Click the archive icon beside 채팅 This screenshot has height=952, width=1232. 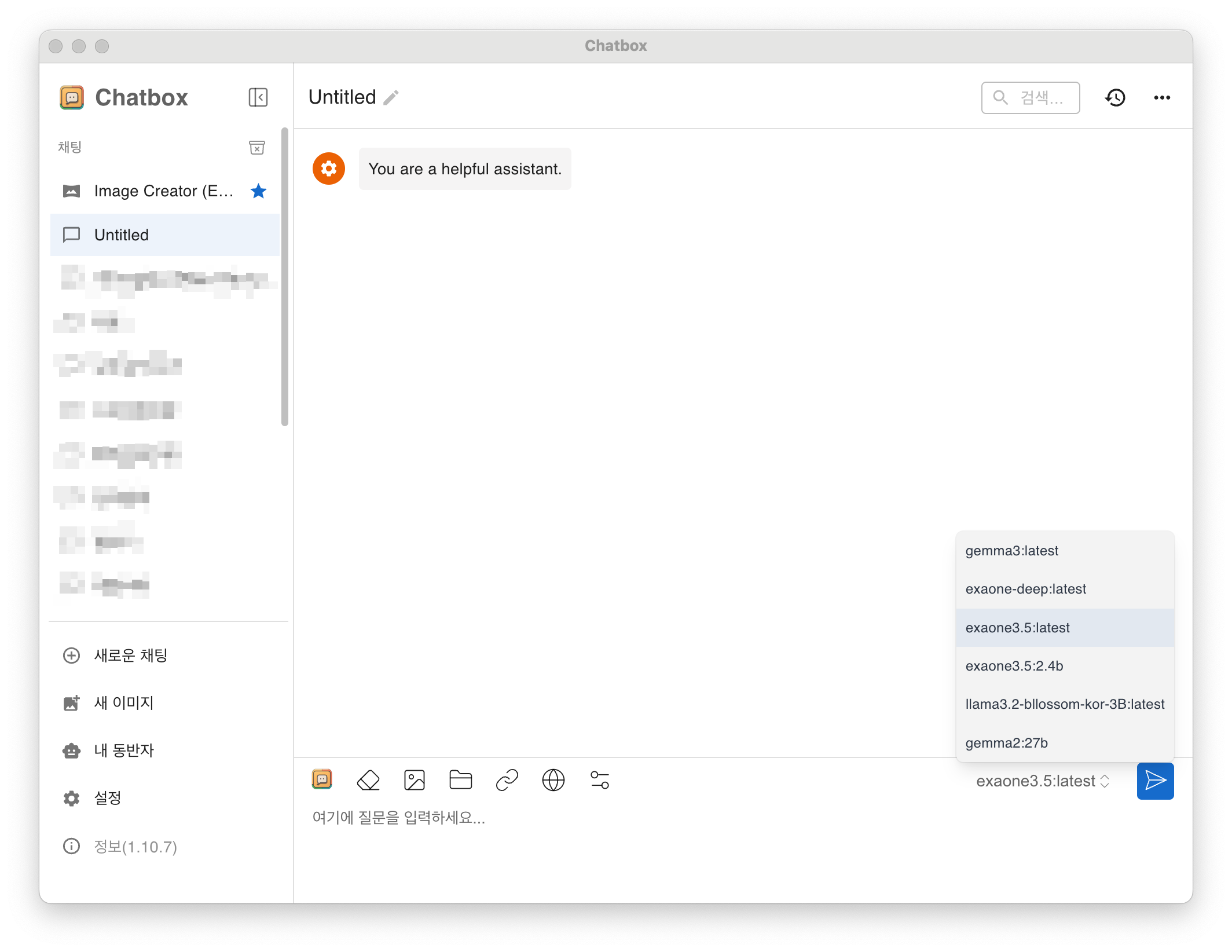coord(256,148)
